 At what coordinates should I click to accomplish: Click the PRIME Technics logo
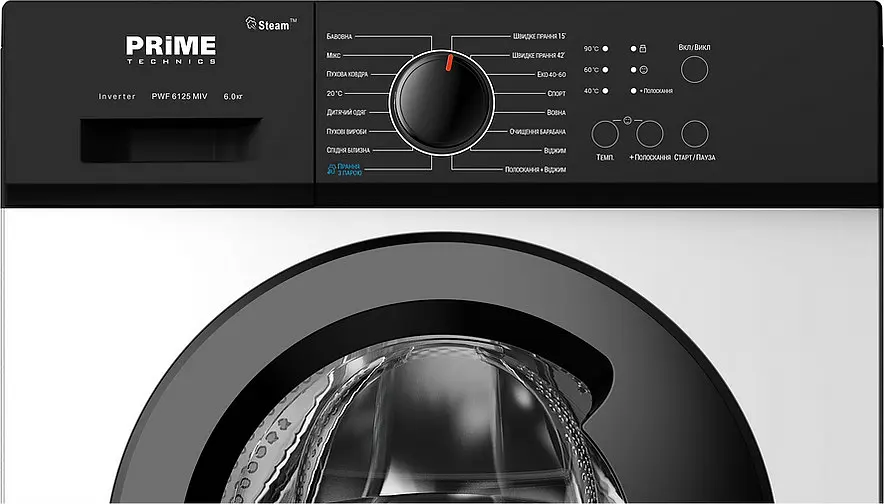[x=171, y=50]
